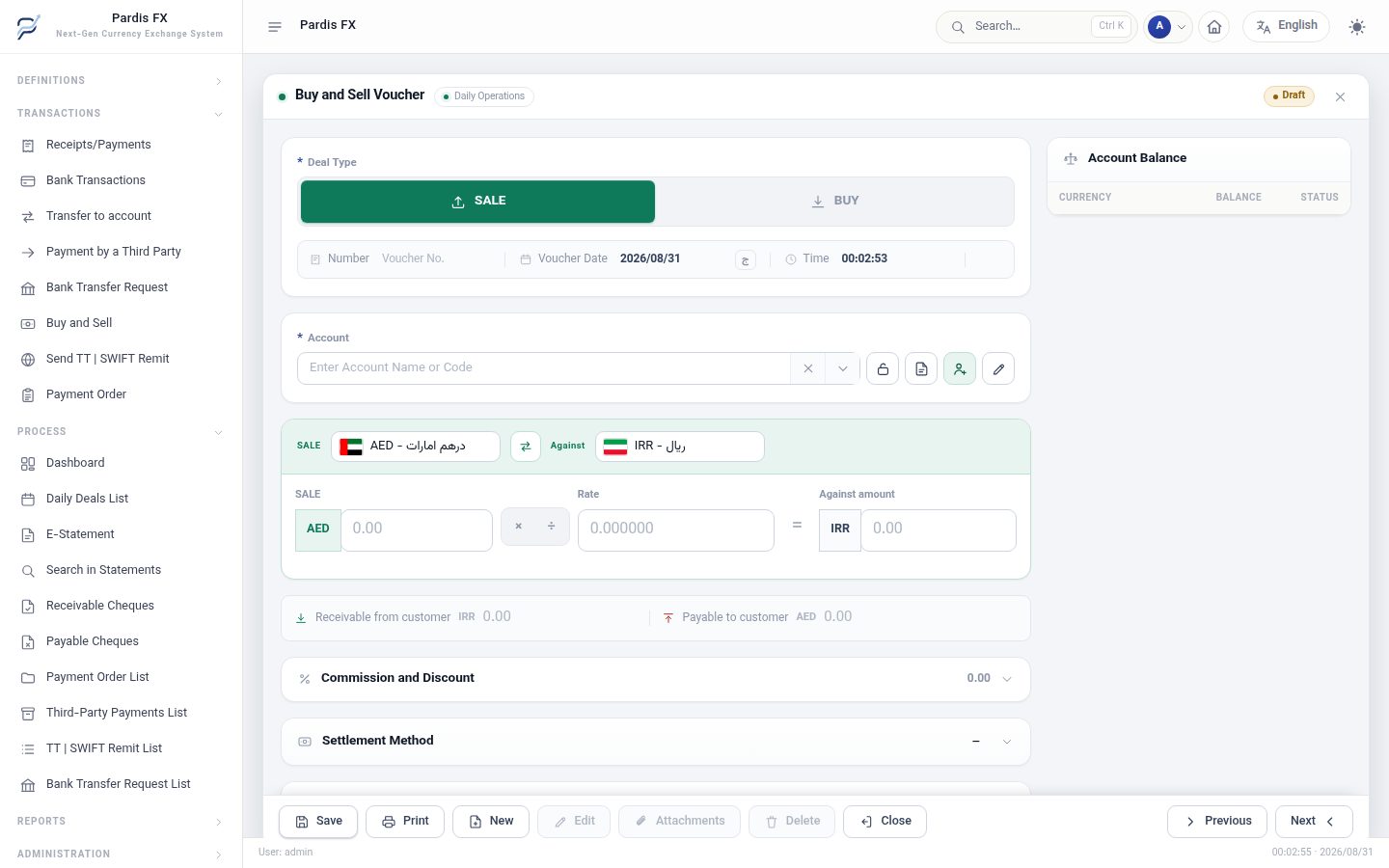Click the global Search box

[x=1036, y=27]
